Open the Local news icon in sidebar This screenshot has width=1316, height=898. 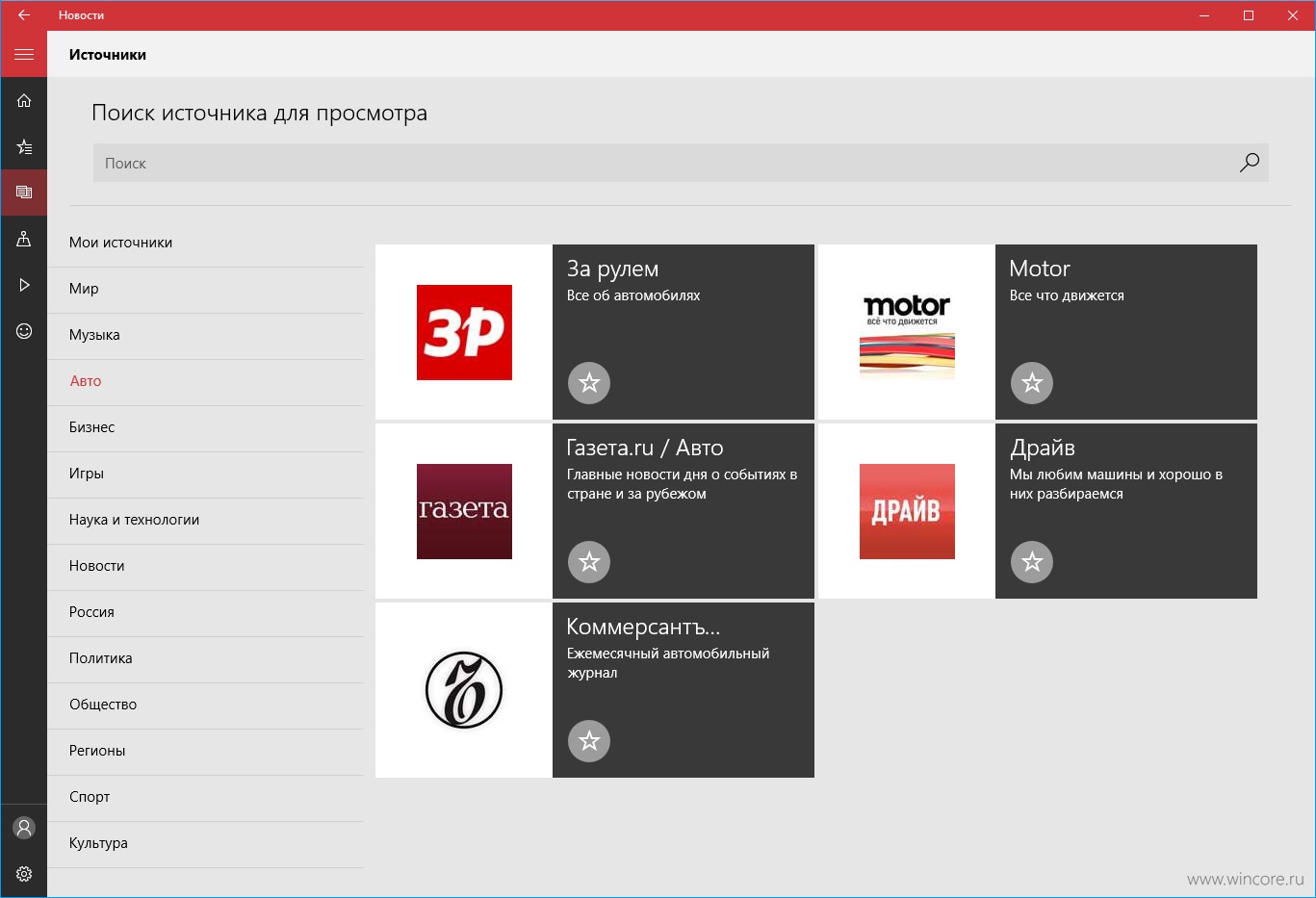pos(24,239)
